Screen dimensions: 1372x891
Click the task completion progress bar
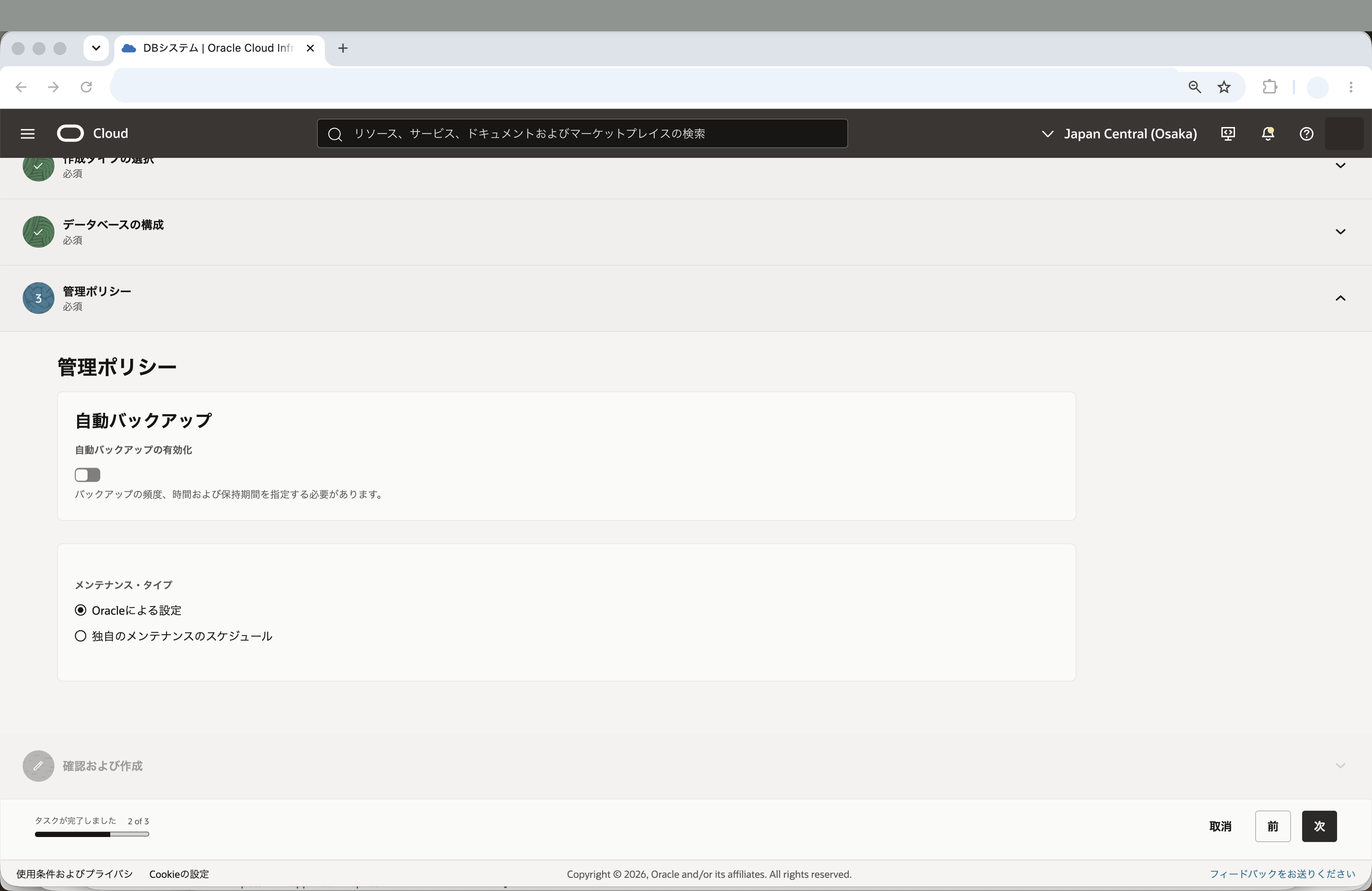pos(92,835)
